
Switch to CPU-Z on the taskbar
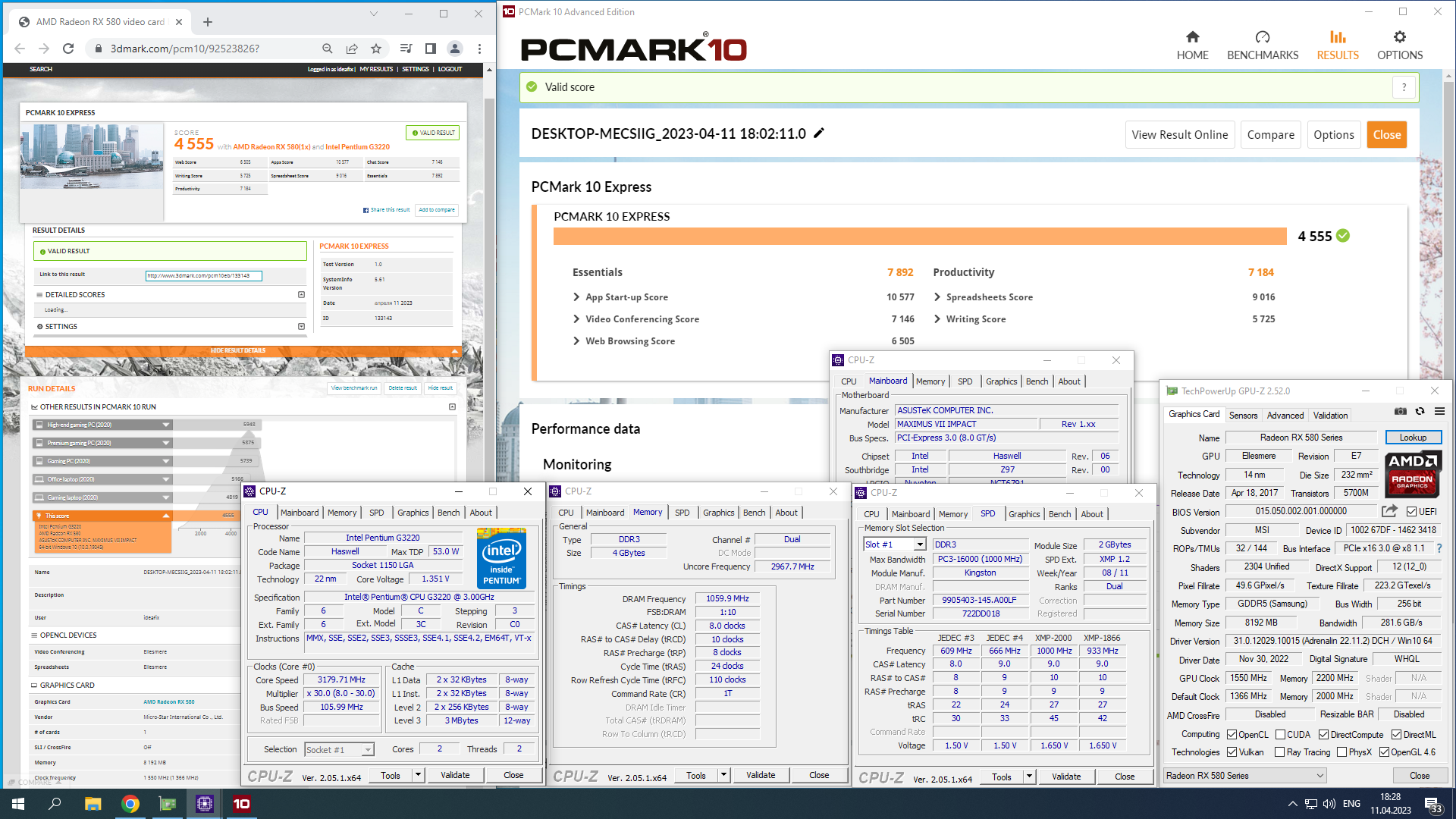coord(204,804)
